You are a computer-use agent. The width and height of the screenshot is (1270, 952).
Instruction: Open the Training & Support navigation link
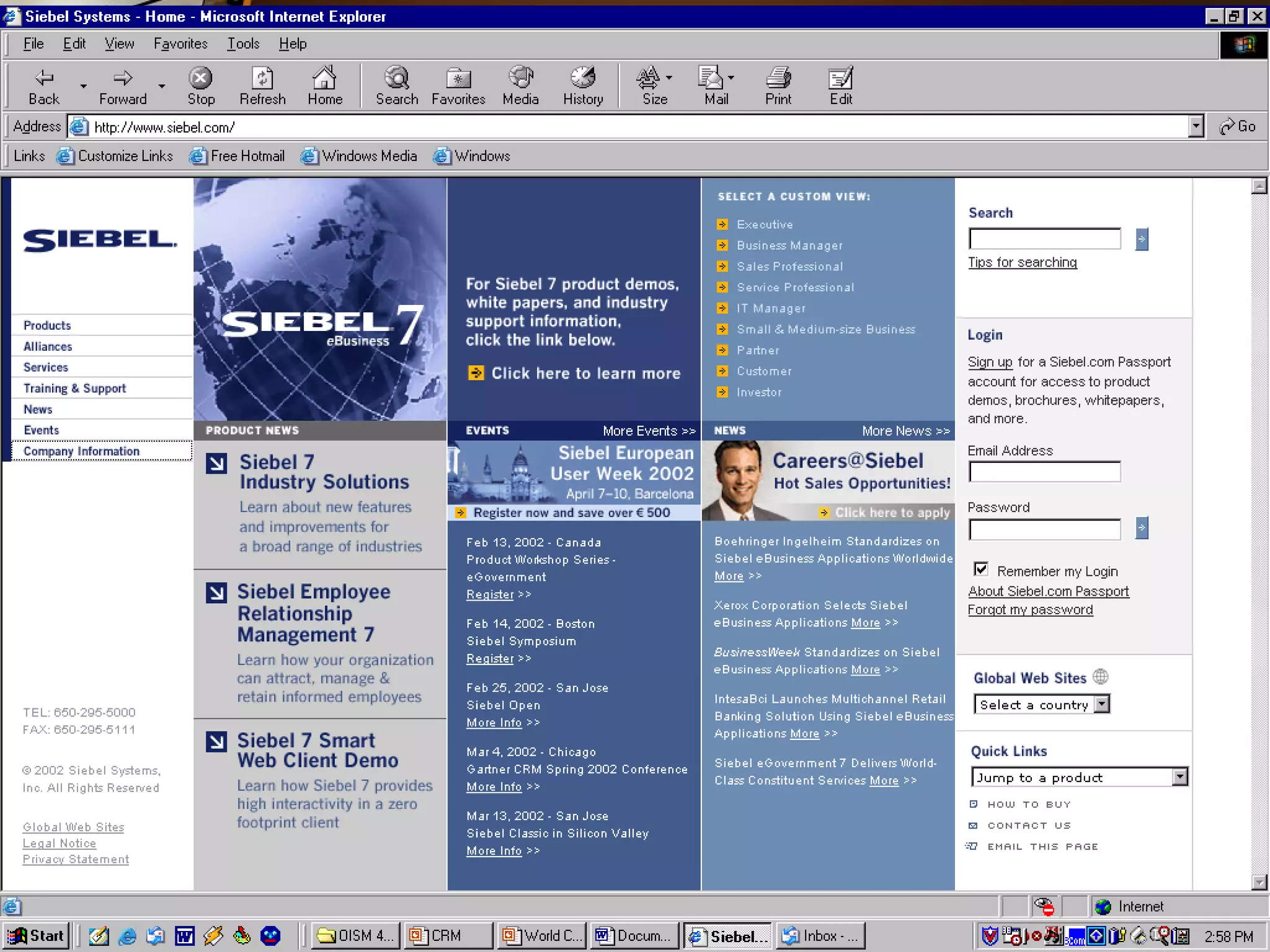[74, 389]
